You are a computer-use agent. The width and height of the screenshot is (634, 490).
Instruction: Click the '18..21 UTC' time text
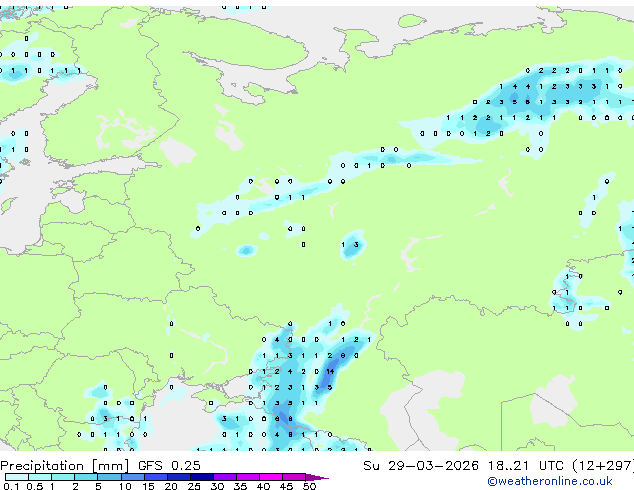pyautogui.click(x=525, y=466)
